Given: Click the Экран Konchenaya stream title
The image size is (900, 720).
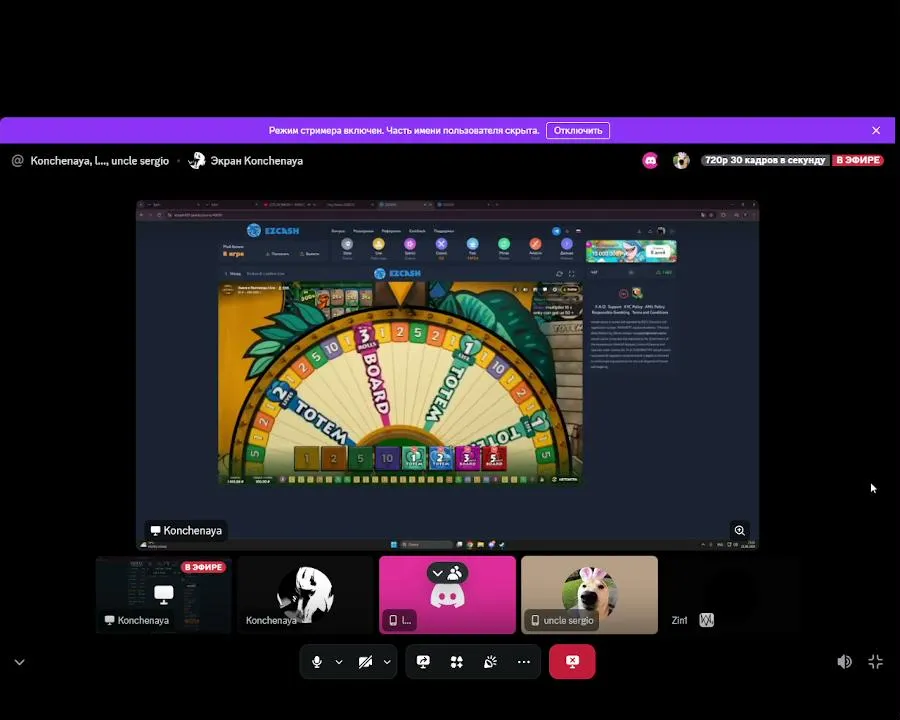Looking at the screenshot, I should click(x=257, y=161).
